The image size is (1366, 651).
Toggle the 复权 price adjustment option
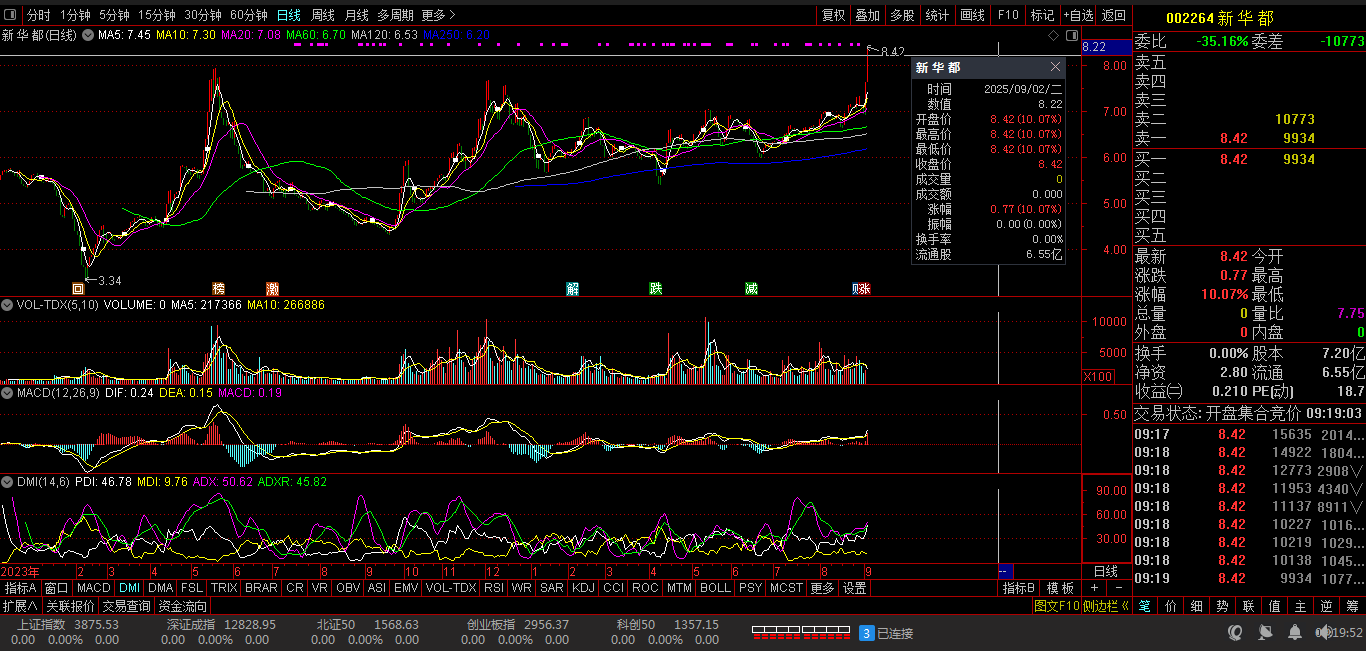(x=833, y=15)
